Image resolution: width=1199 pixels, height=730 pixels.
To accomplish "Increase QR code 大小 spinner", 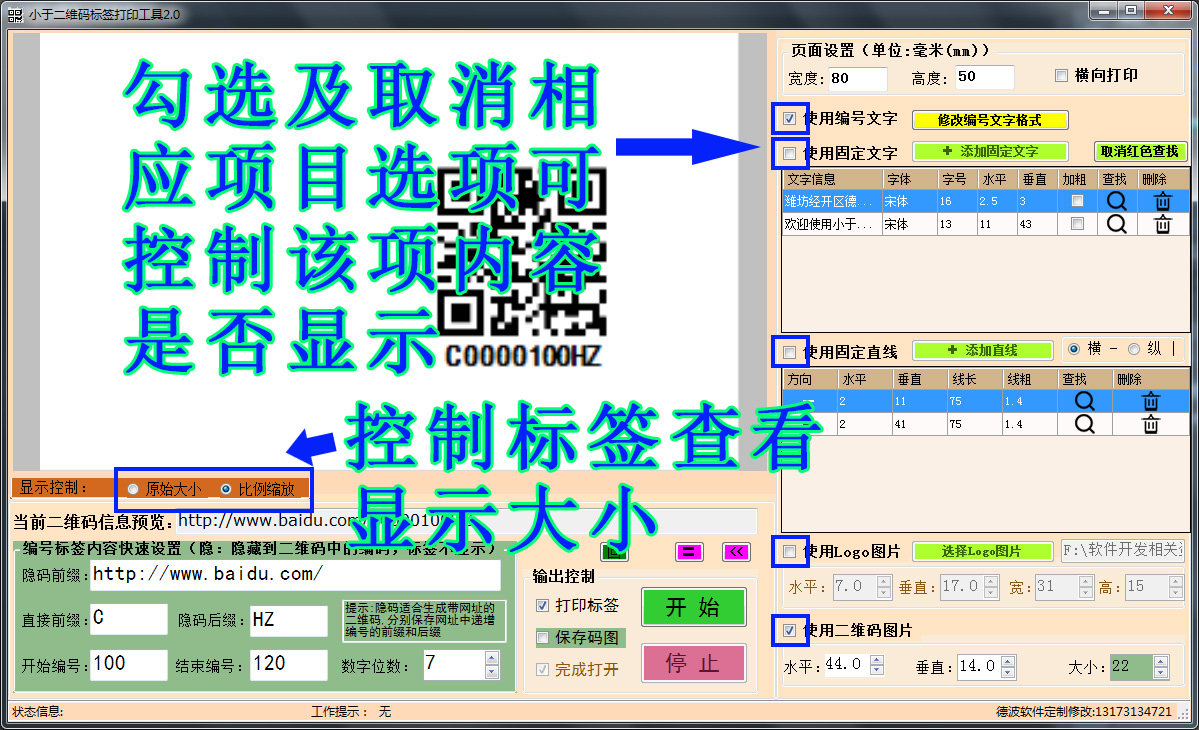I will click(x=1161, y=662).
